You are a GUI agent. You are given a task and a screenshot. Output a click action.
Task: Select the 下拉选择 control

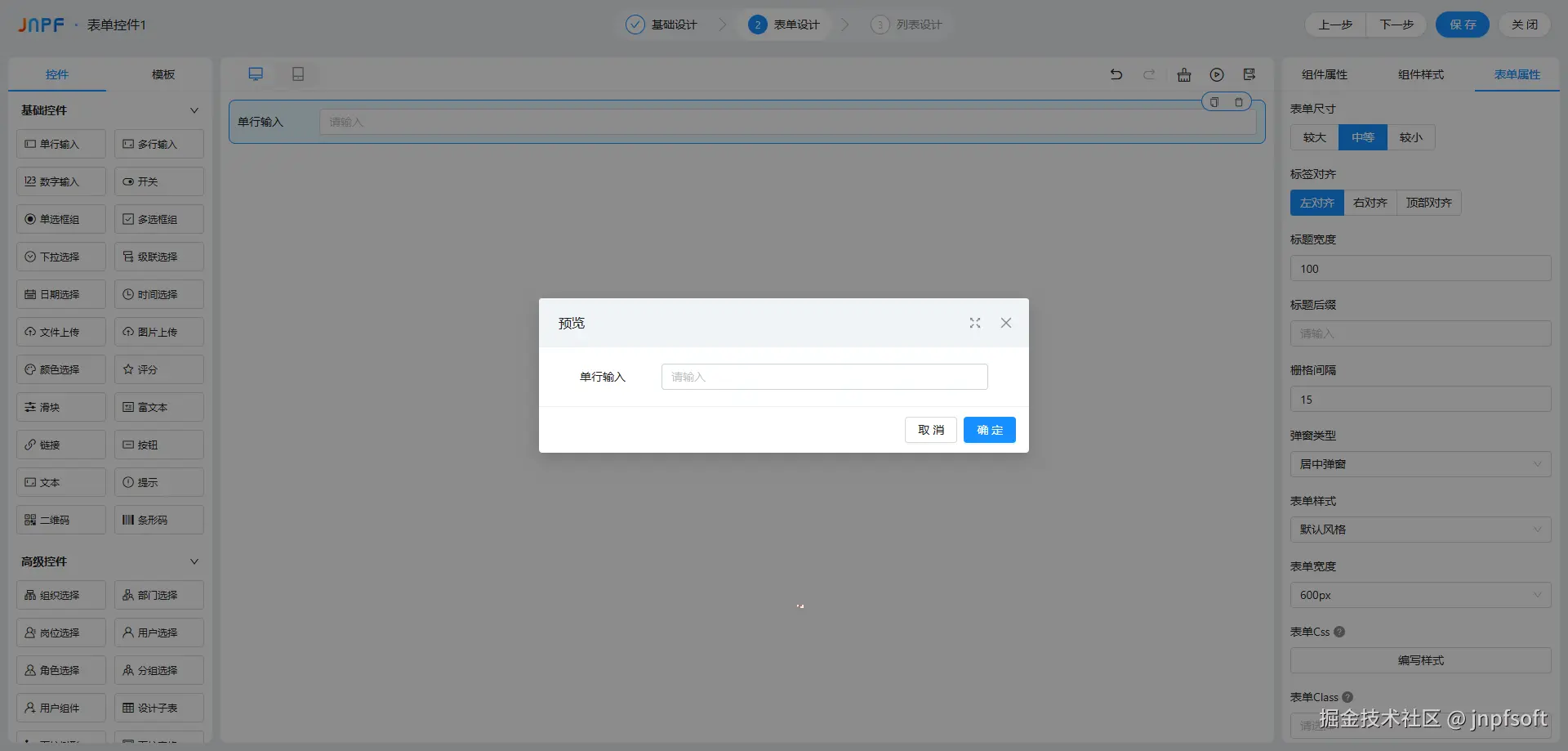click(x=61, y=257)
